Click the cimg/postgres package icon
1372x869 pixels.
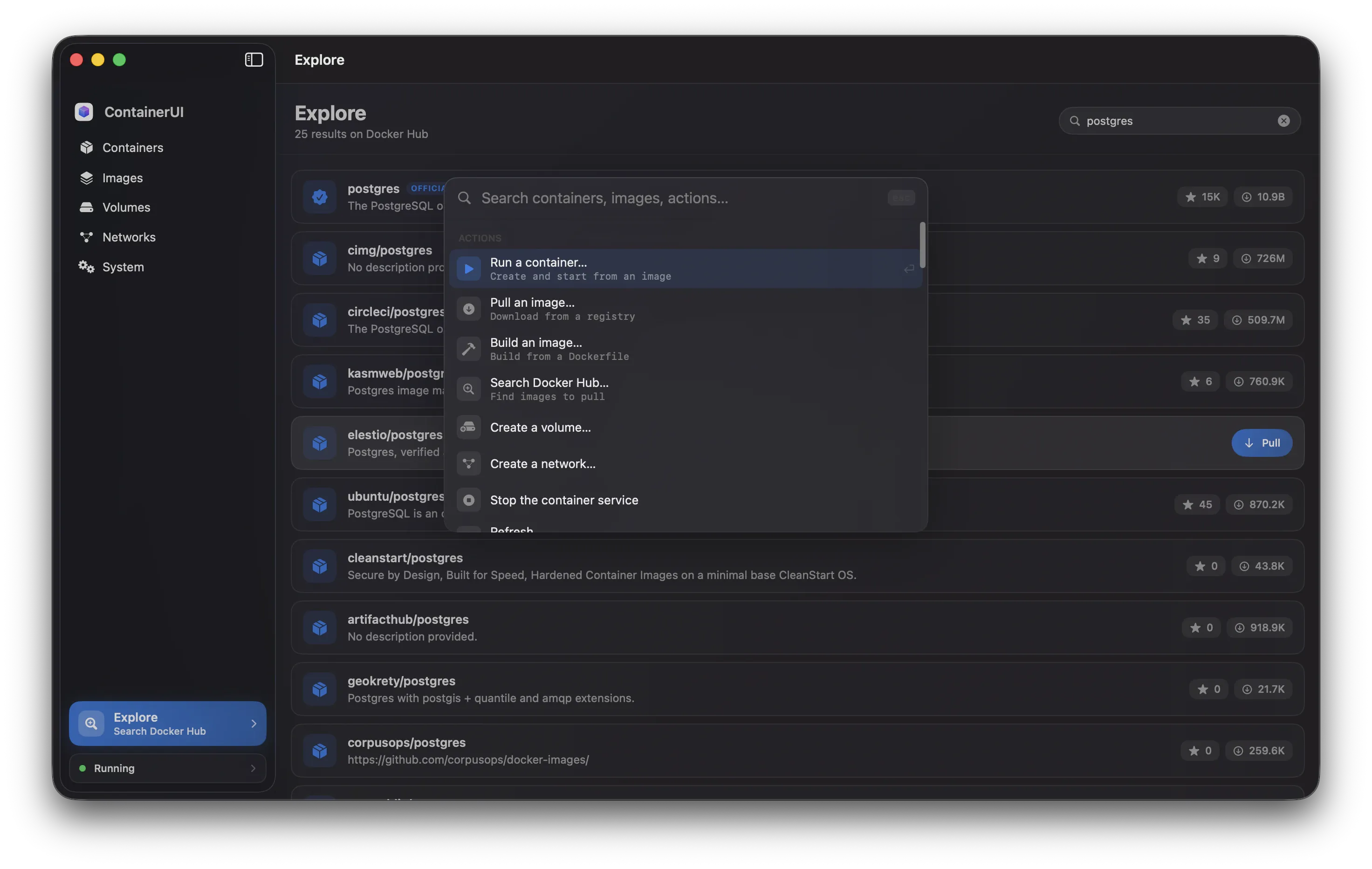tap(320, 258)
